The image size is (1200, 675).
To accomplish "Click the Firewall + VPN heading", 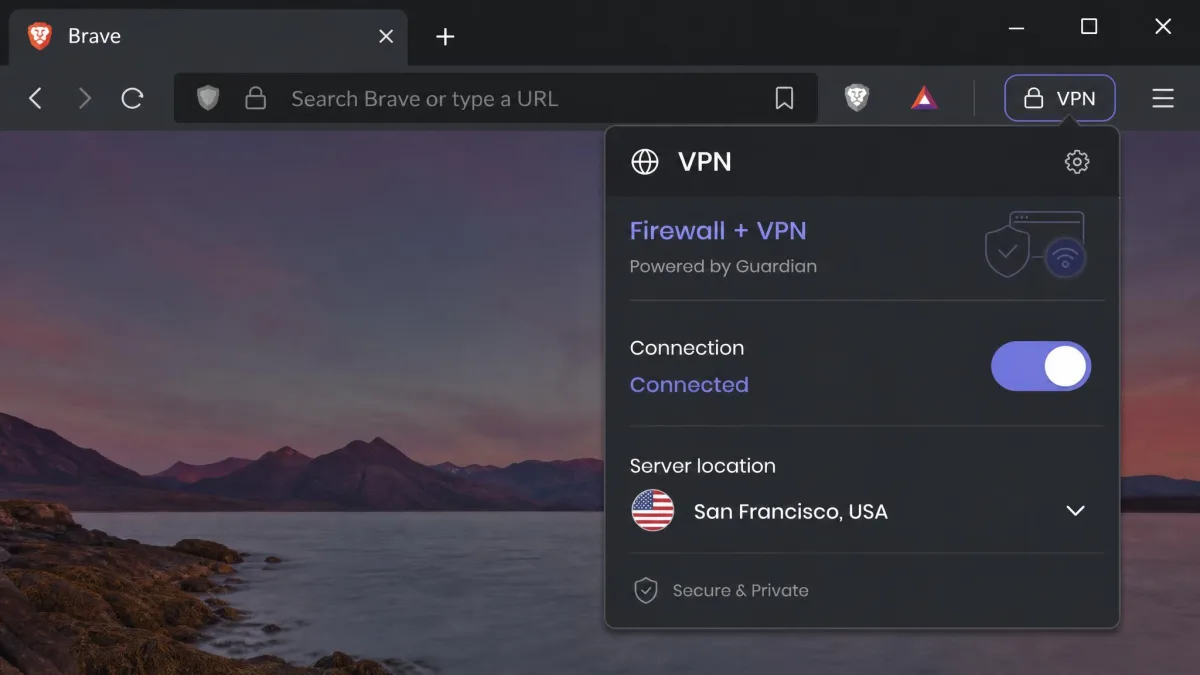I will (x=718, y=231).
